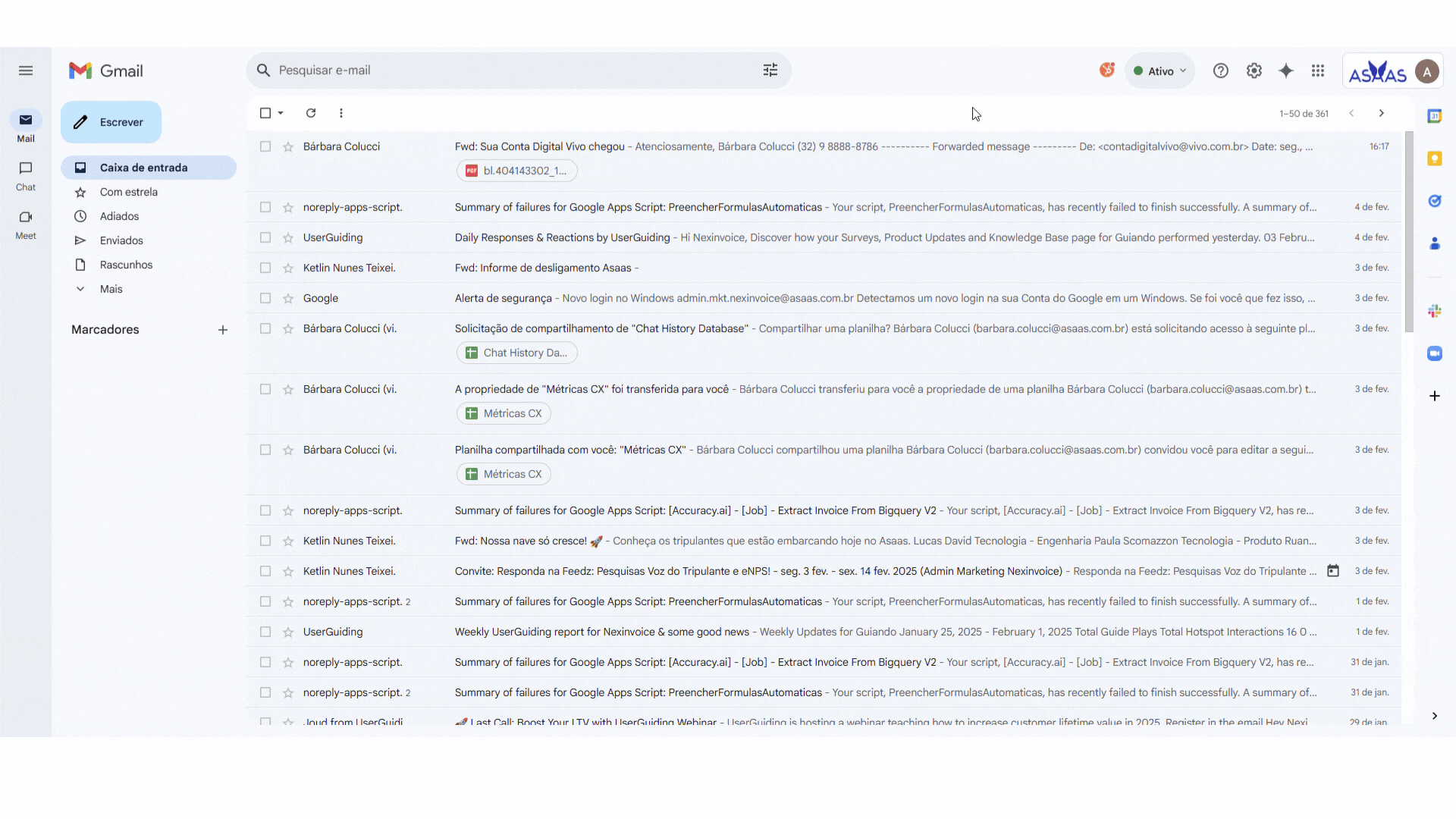Open the Mail section in left rail
This screenshot has height=819, width=1456.
point(26,127)
